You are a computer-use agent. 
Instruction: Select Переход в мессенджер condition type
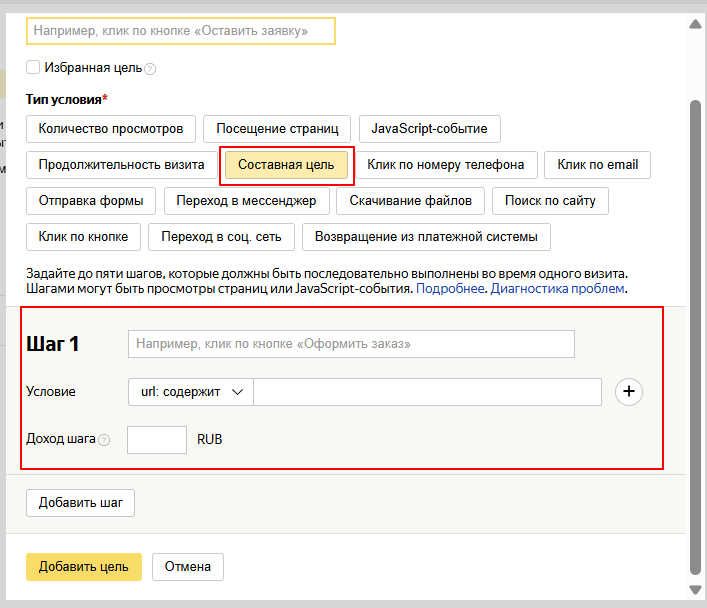pos(246,201)
